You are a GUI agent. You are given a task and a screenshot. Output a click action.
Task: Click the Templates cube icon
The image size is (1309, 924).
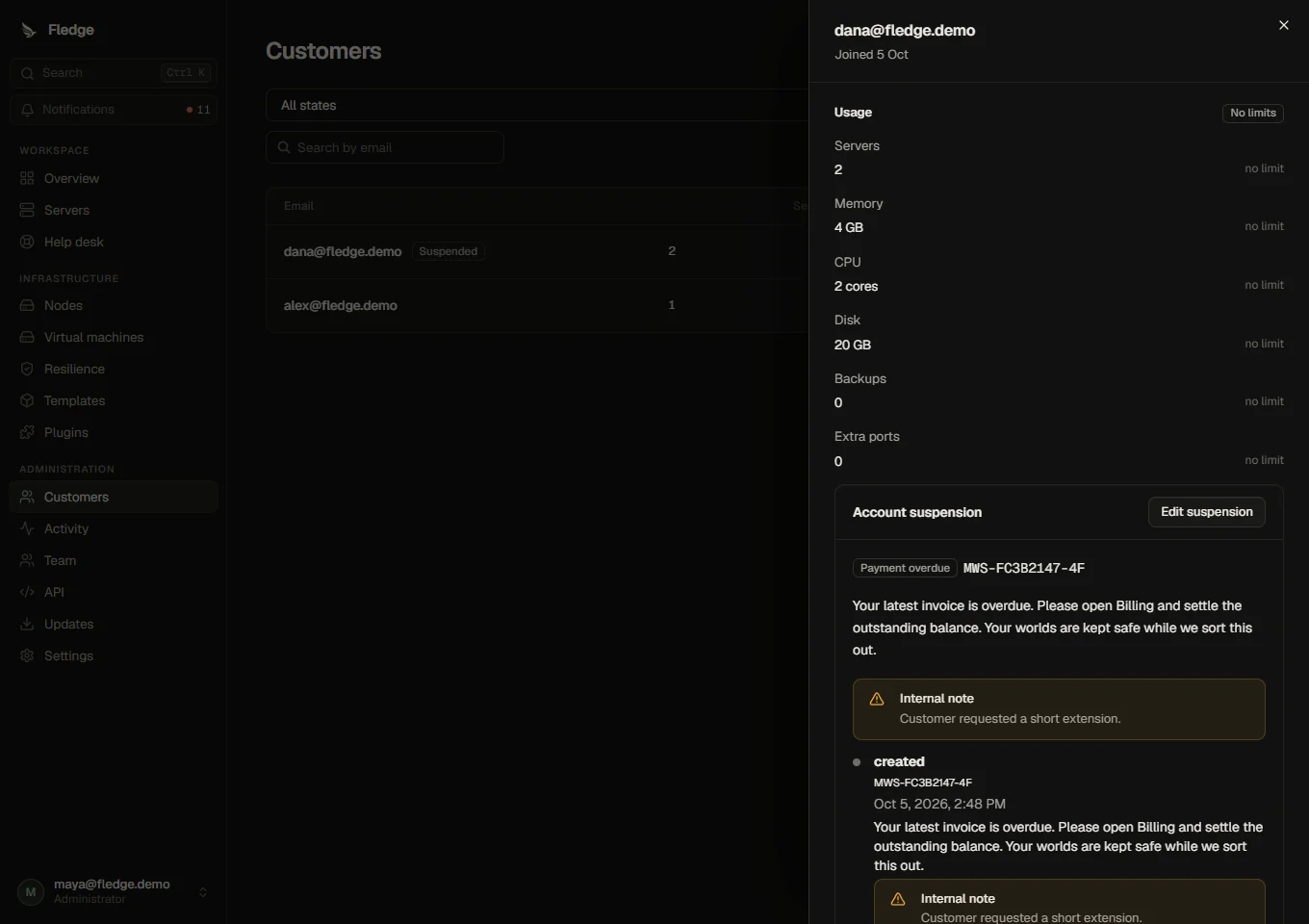(x=27, y=400)
